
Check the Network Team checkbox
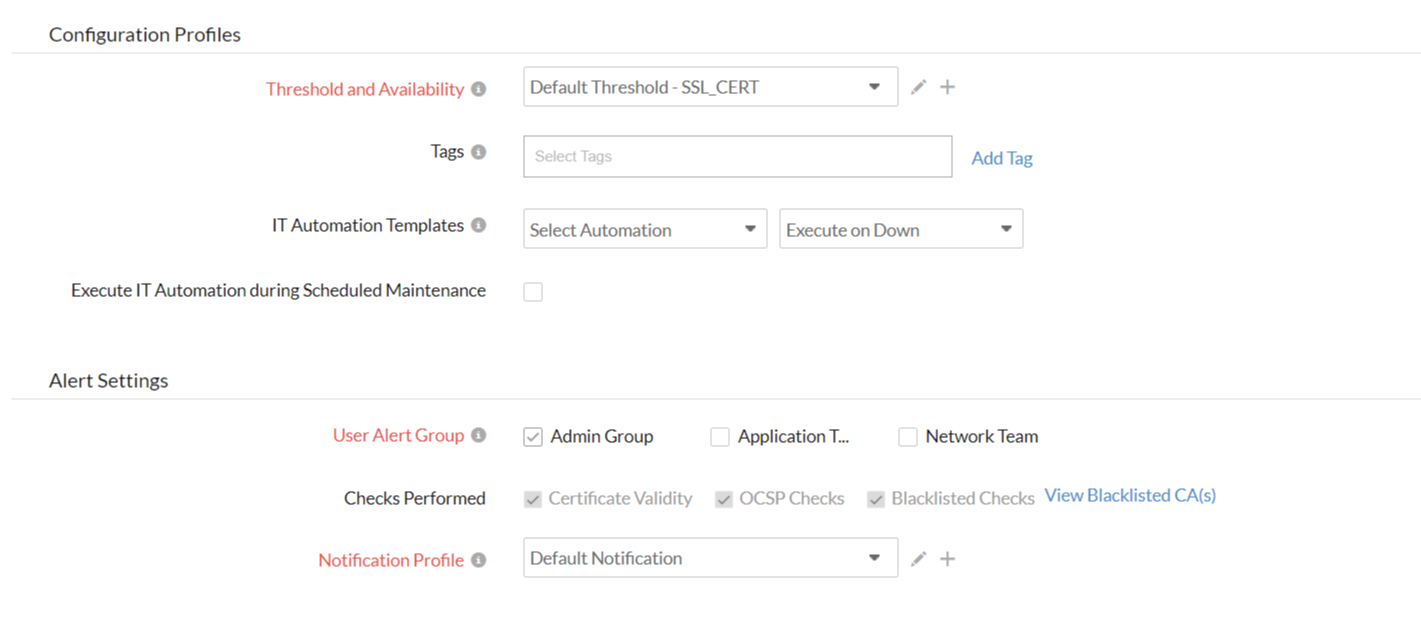pyautogui.click(x=908, y=437)
